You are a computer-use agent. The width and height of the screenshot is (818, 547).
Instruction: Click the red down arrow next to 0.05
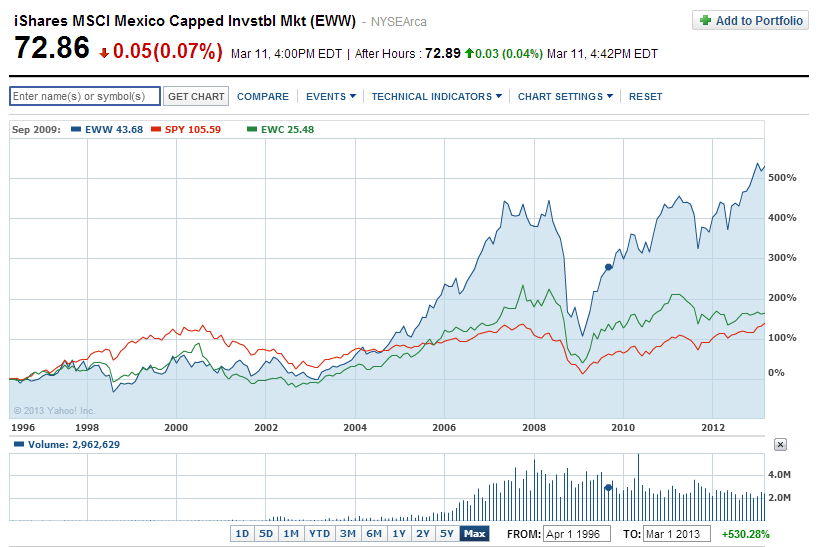coord(104,53)
